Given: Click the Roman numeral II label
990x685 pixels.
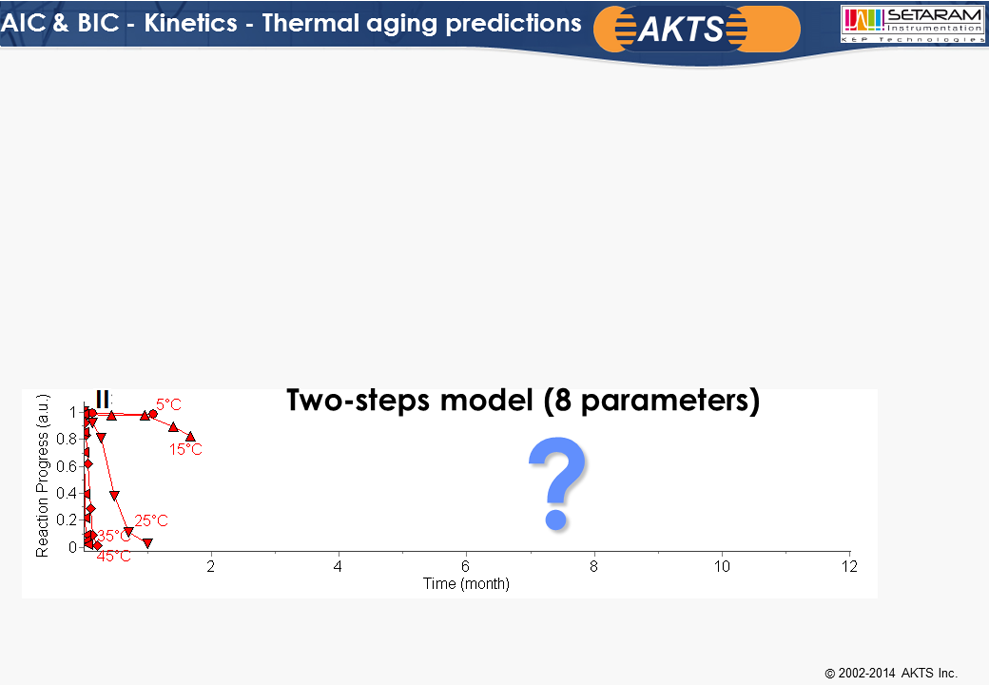Looking at the screenshot, I should point(102,399).
